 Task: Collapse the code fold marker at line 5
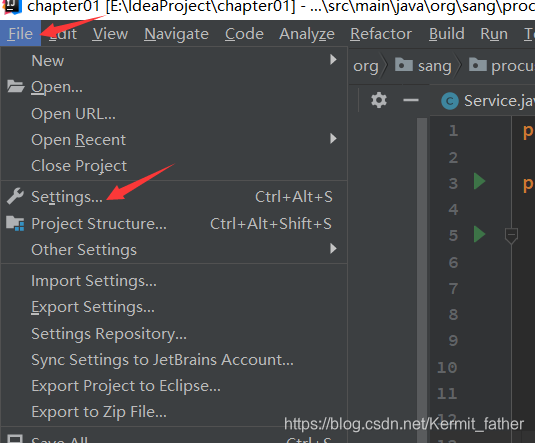click(x=511, y=236)
